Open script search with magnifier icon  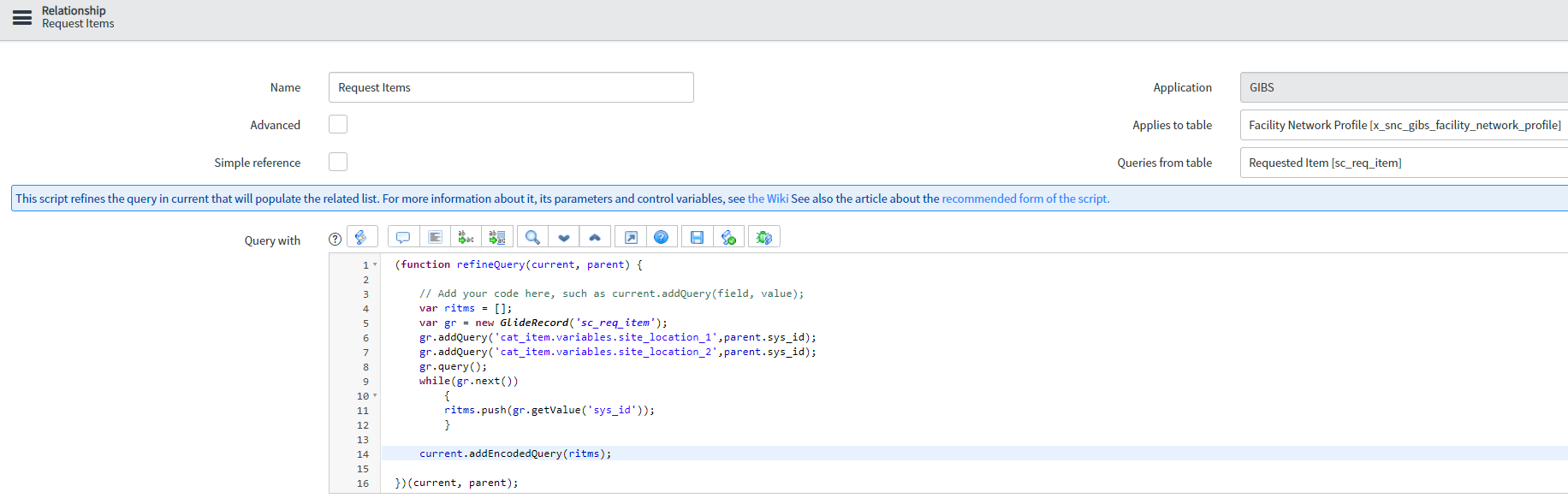coord(532,237)
